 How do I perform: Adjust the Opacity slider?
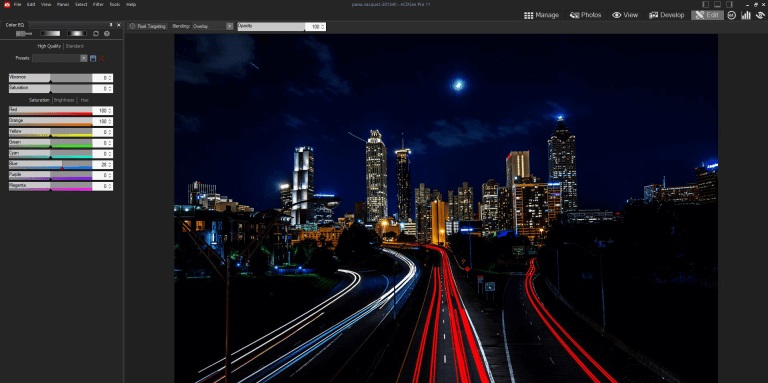271,26
